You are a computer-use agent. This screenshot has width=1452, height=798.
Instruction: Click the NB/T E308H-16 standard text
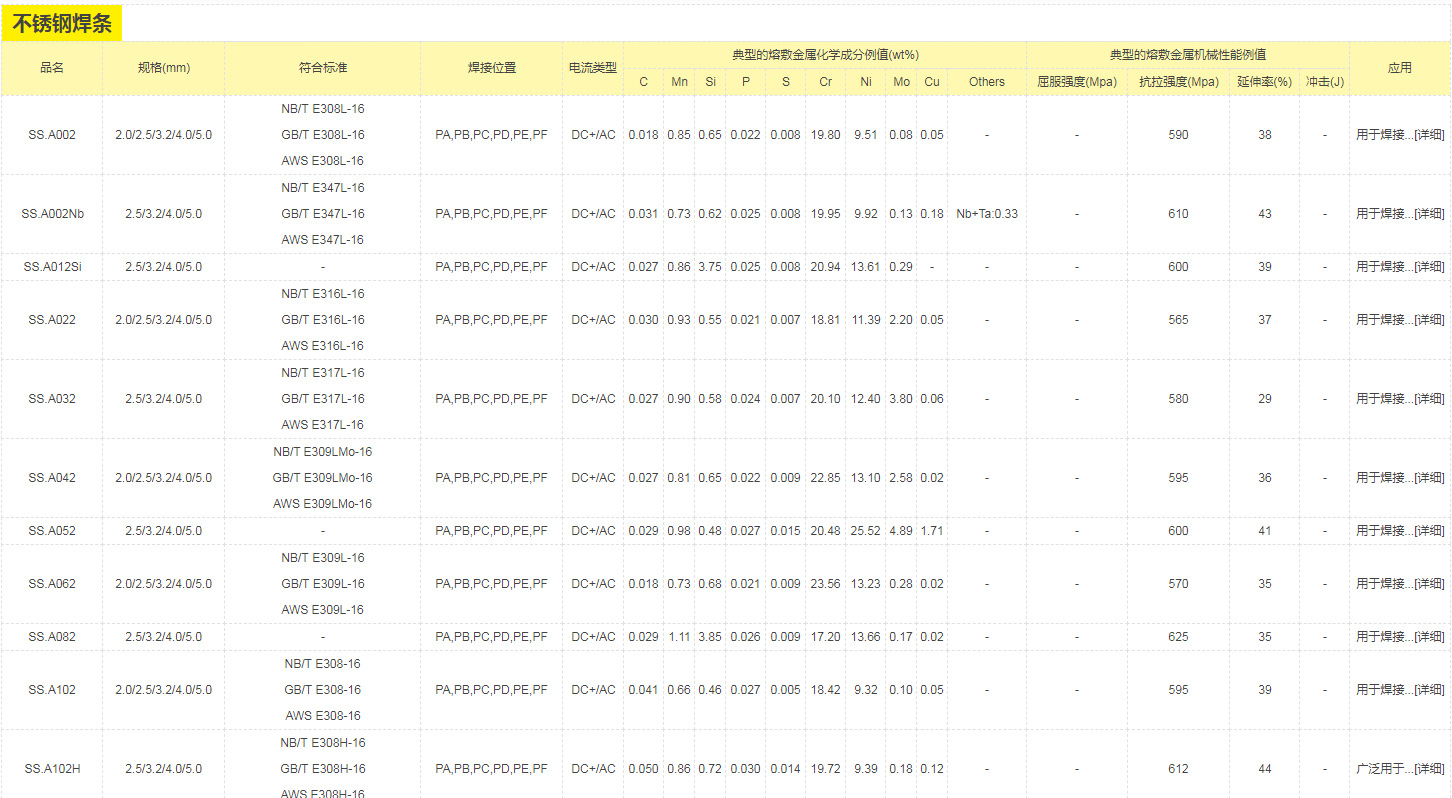(323, 743)
